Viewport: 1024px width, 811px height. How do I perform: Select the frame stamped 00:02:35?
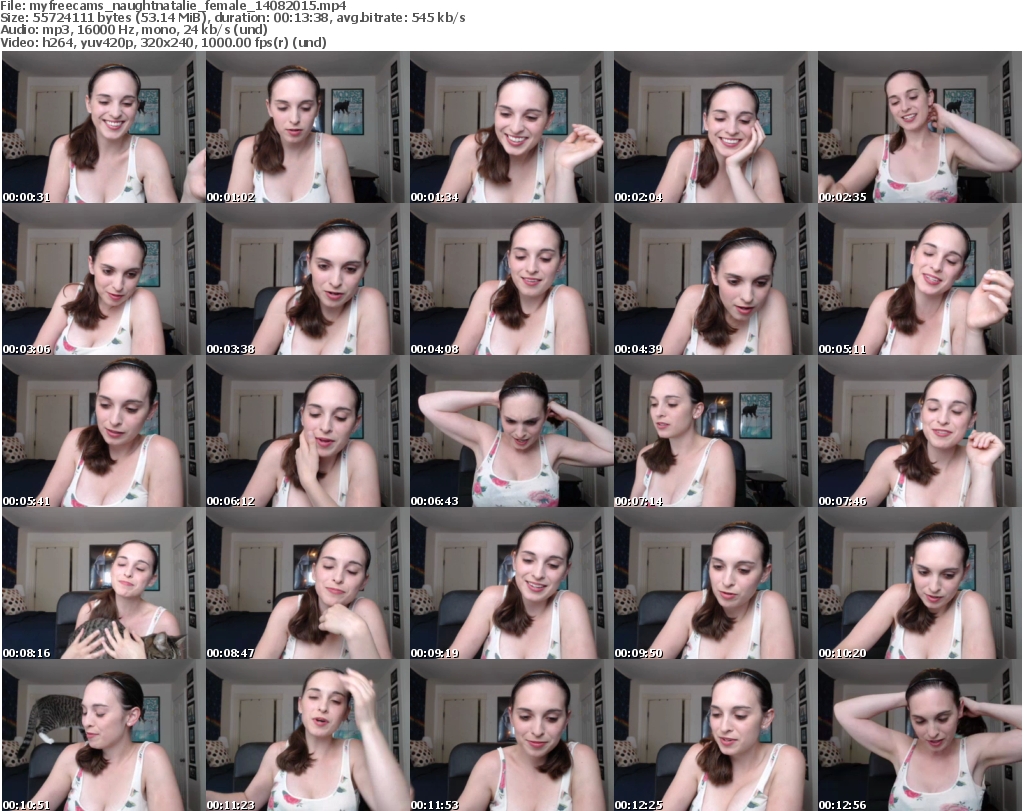pyautogui.click(x=920, y=127)
